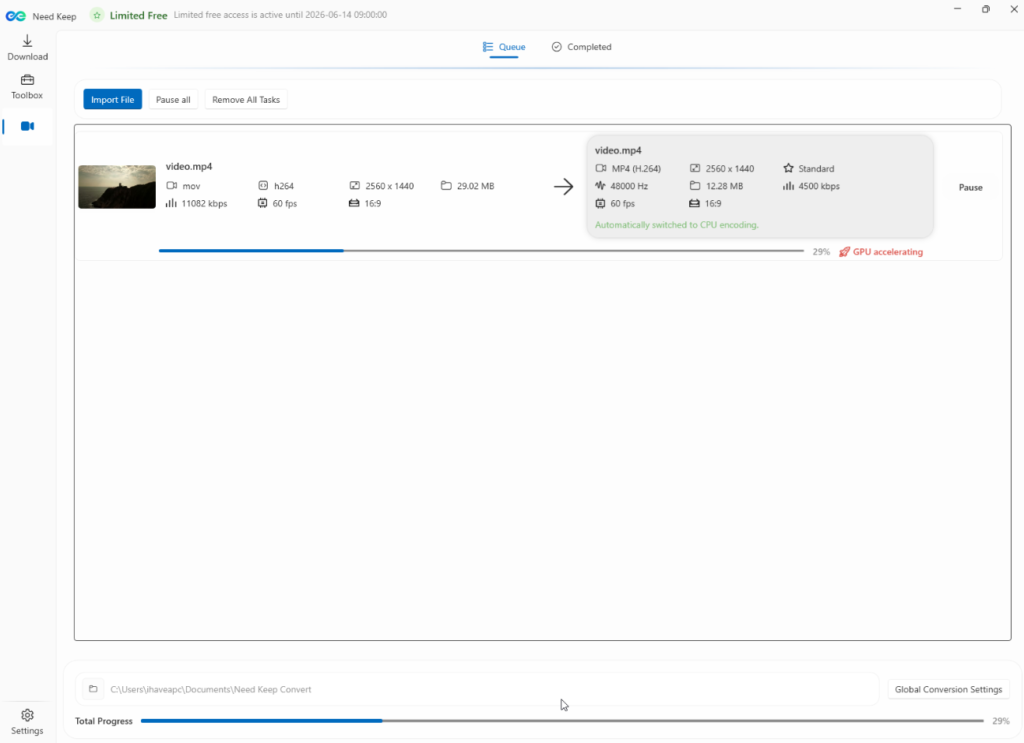Switch to the Completed tab
The image size is (1024, 743).
coord(582,47)
